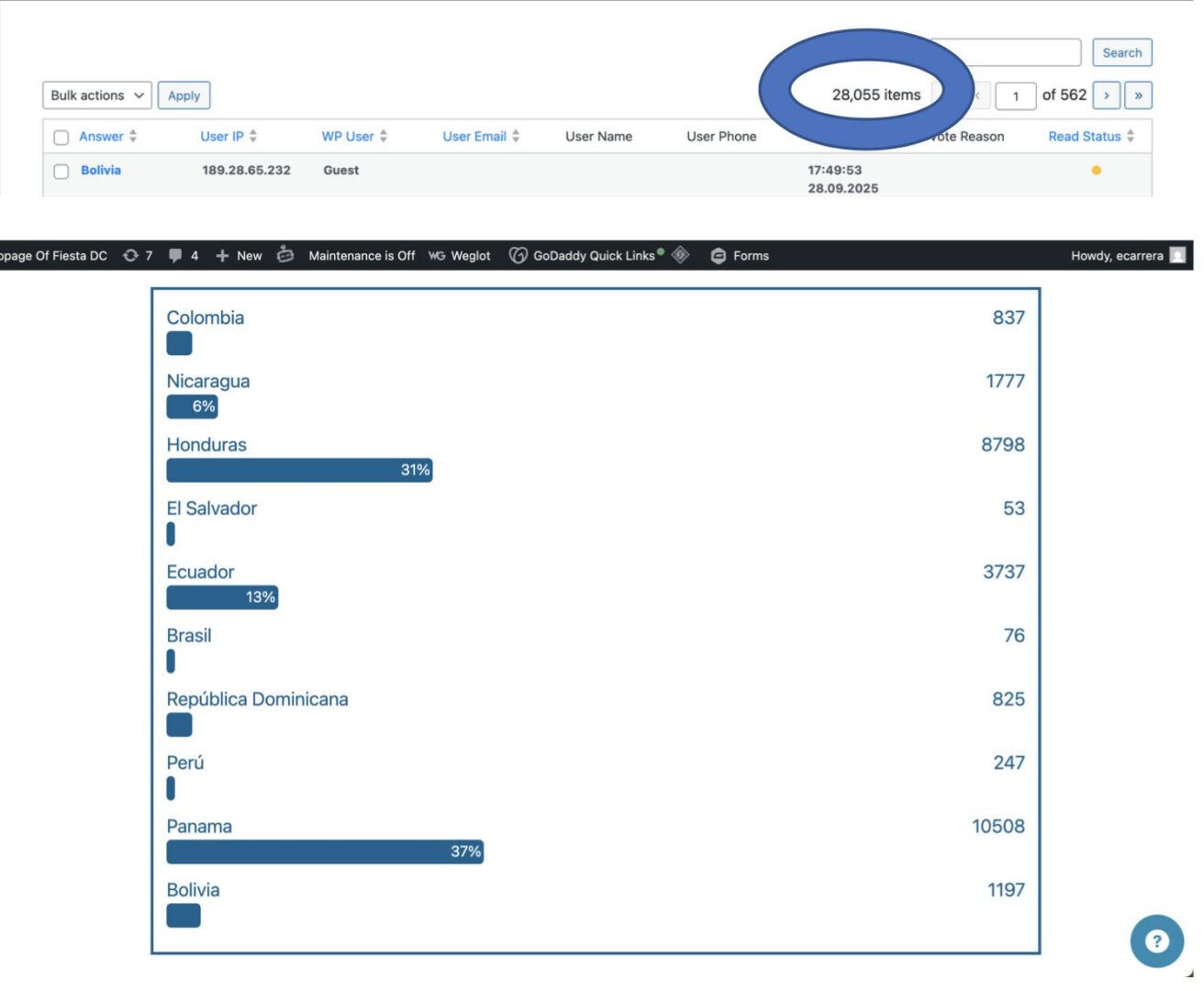Click the República Dominicana label

[257, 699]
